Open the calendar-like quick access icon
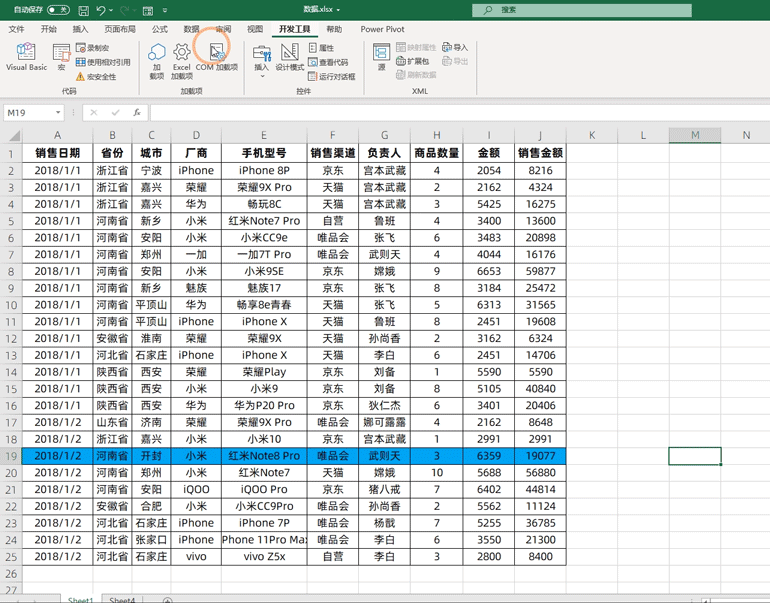The height and width of the screenshot is (603, 770). [x=147, y=10]
